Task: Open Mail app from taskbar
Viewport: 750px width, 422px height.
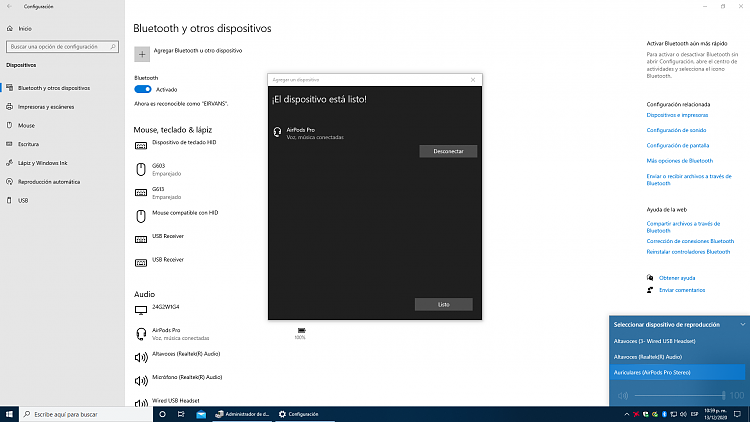Action: [201, 414]
